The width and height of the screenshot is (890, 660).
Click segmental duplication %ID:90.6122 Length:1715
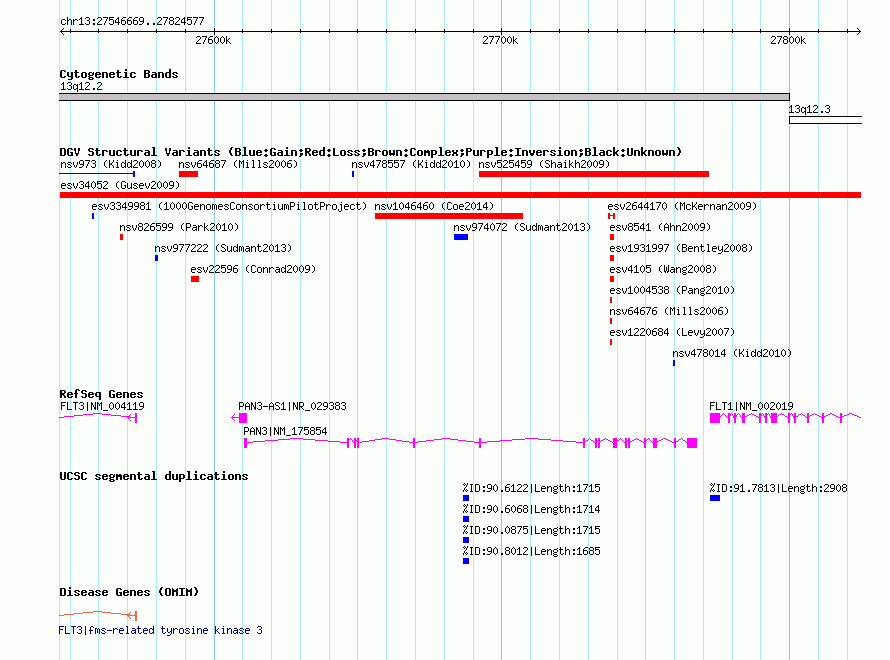click(x=531, y=488)
